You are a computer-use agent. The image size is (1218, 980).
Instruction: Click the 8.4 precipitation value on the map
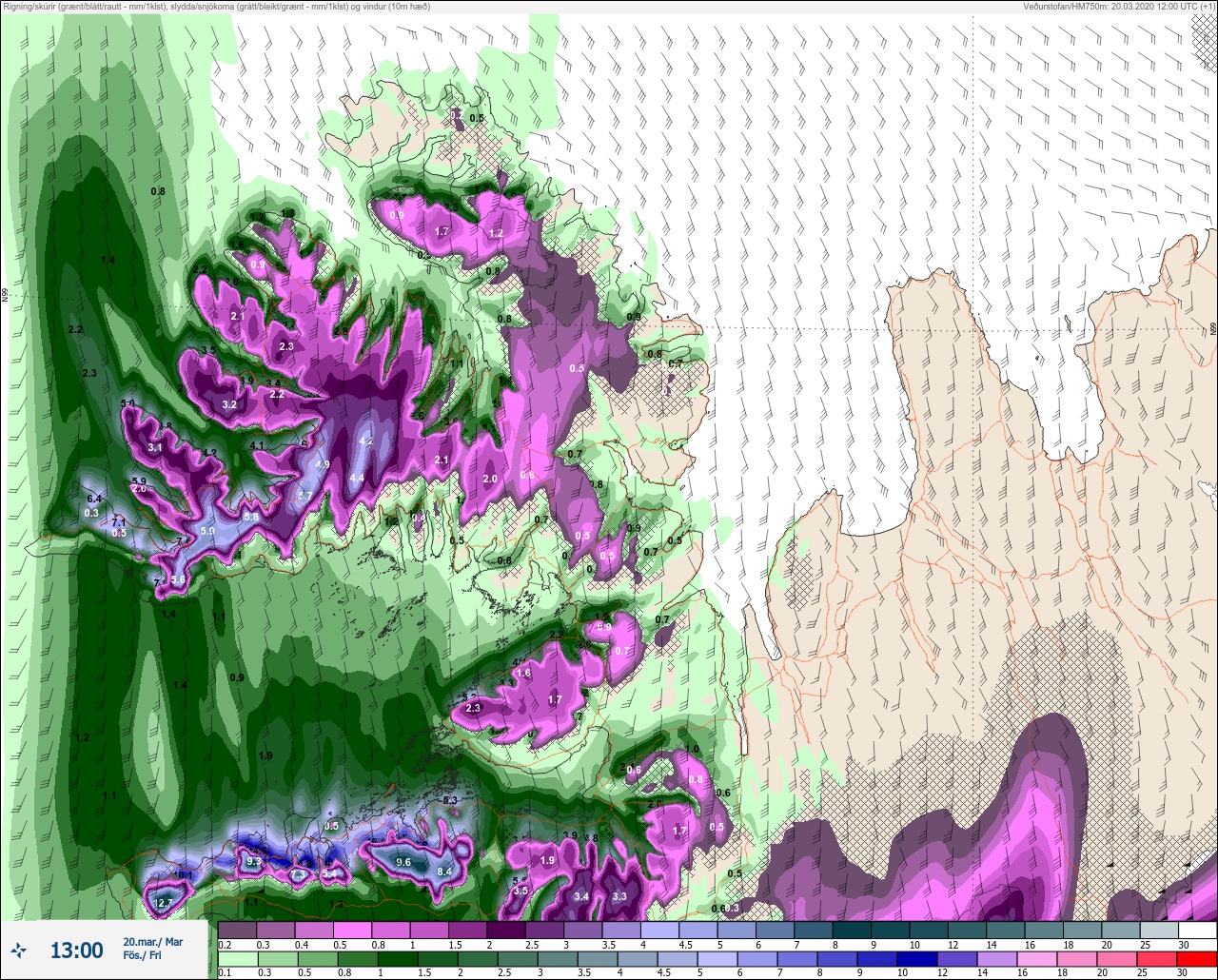click(443, 872)
